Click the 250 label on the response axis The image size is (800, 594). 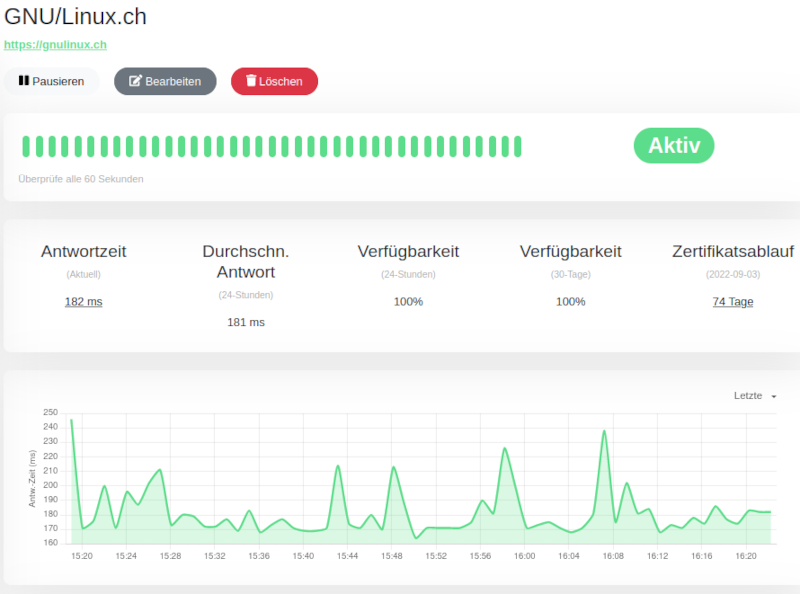click(x=51, y=412)
